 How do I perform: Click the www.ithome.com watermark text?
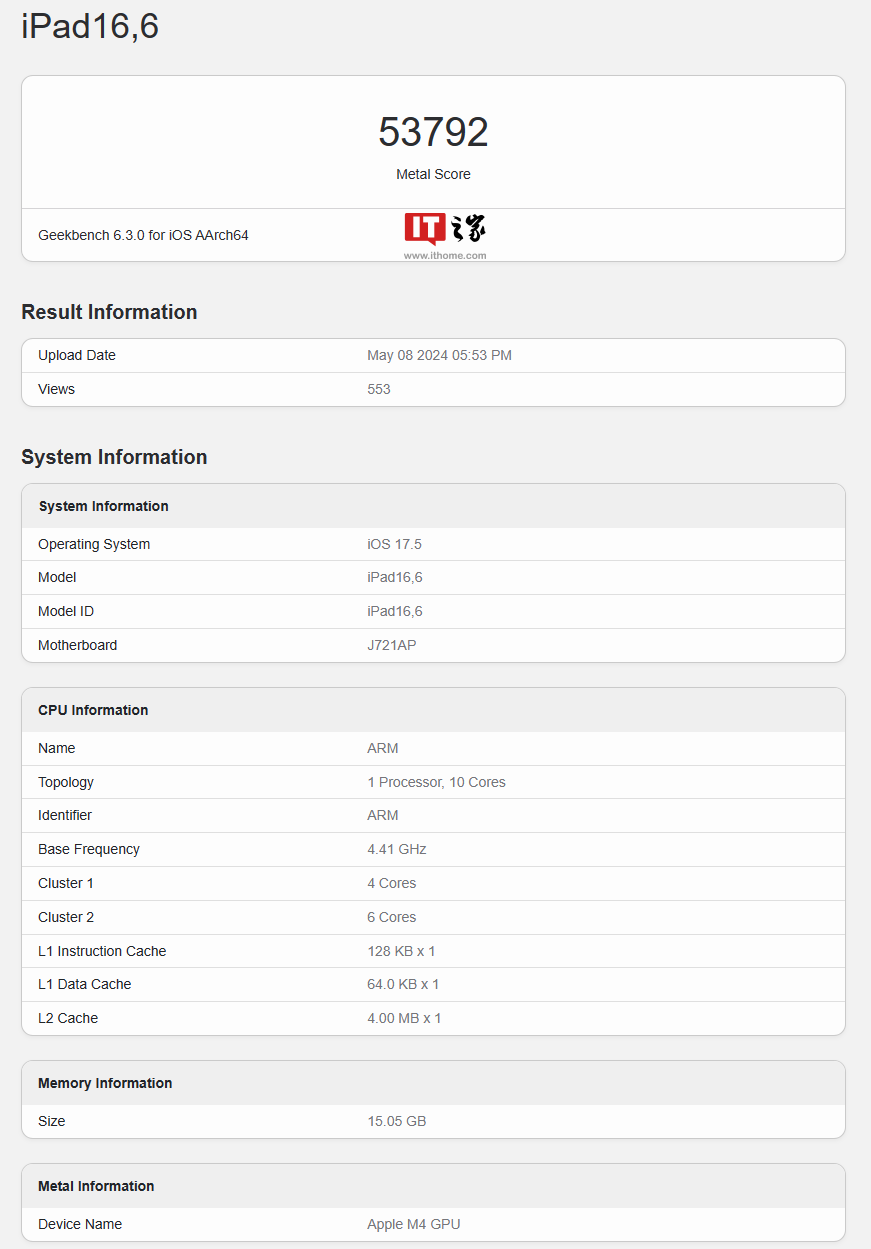coord(445,255)
